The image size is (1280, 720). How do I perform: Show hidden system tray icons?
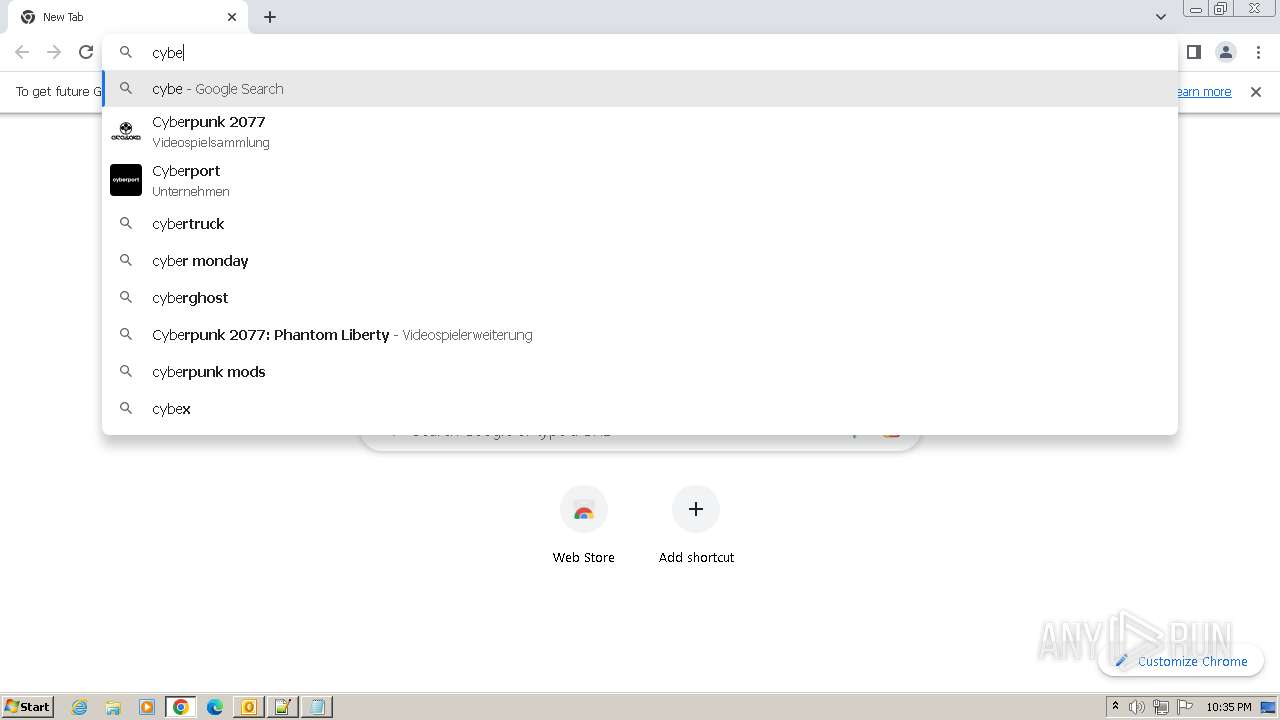1115,707
